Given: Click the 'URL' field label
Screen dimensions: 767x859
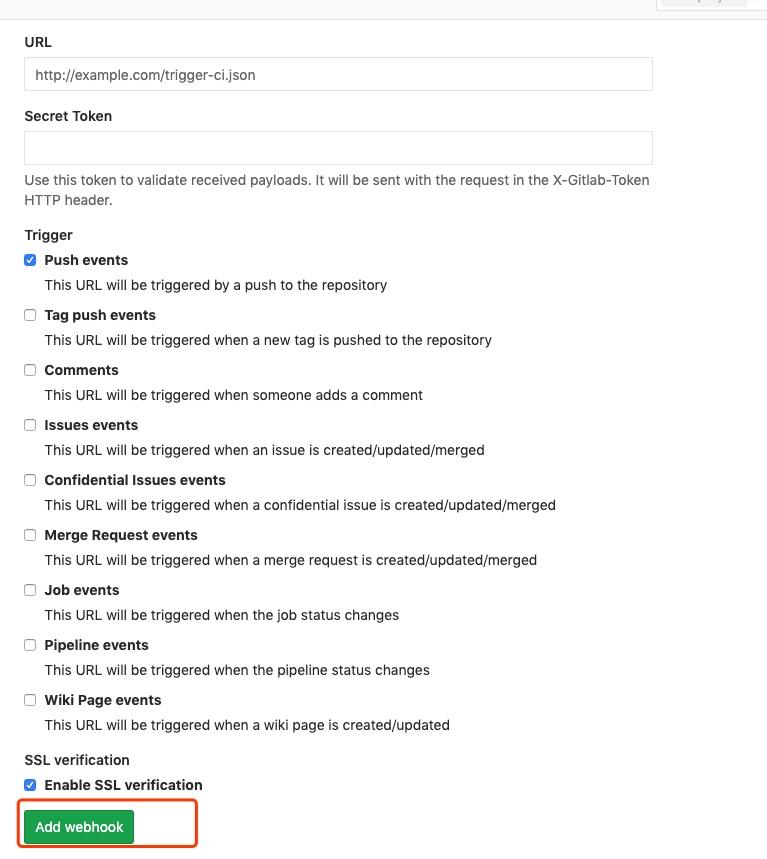Looking at the screenshot, I should tap(38, 42).
